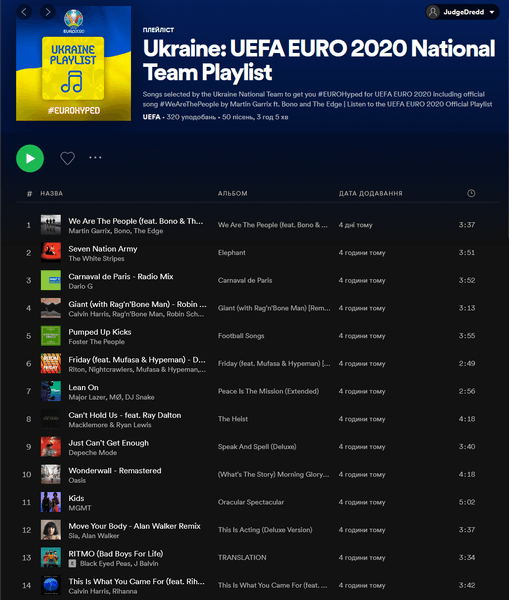Viewport: 509px width, 600px height.
Task: Click the Kids album art thumbnail
Action: tap(51, 502)
